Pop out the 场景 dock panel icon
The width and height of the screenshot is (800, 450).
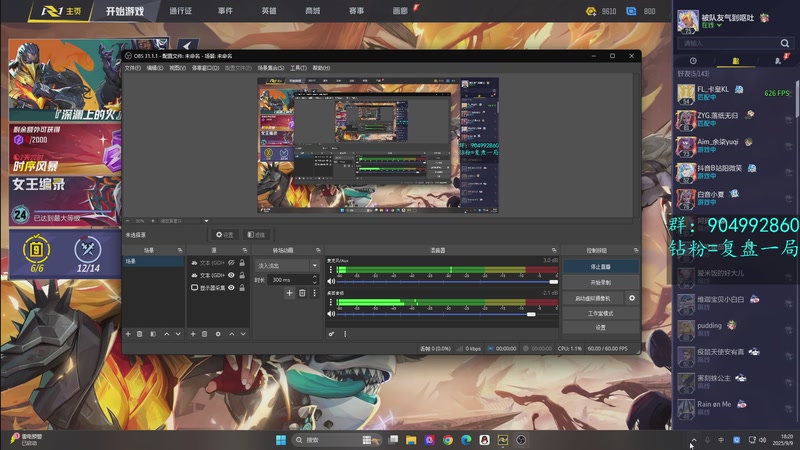[180, 250]
